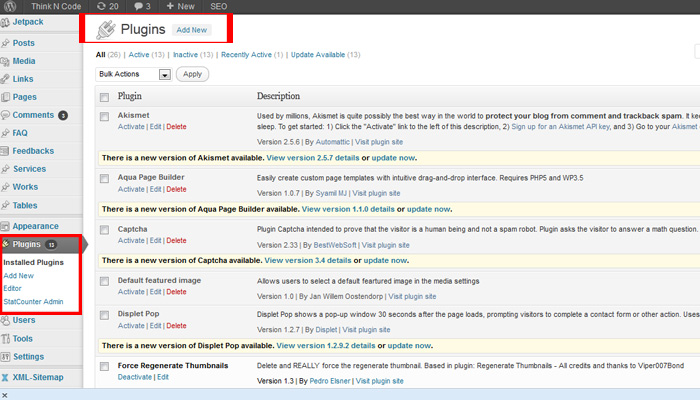The image size is (700, 400).
Task: Click update now for Displet Pop
Action: 409,346
